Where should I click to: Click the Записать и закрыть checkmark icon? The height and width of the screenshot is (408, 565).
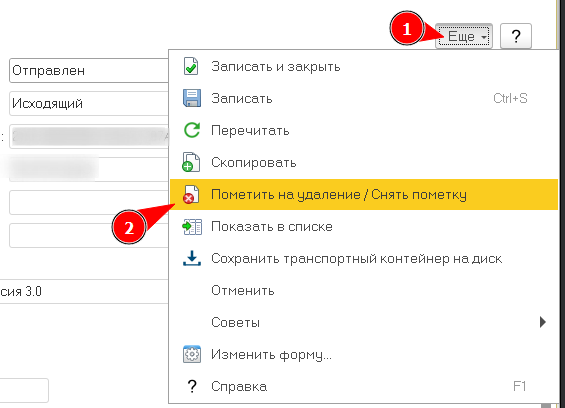pos(191,66)
